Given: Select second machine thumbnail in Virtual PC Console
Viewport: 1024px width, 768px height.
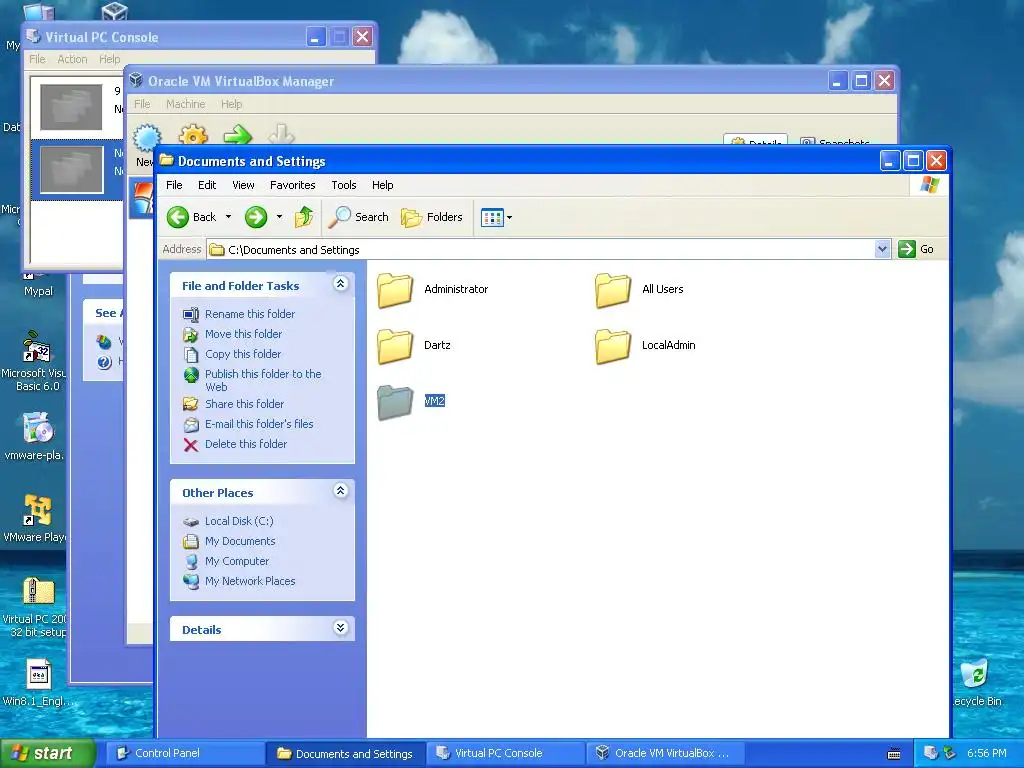Looking at the screenshot, I should pyautogui.click(x=71, y=170).
